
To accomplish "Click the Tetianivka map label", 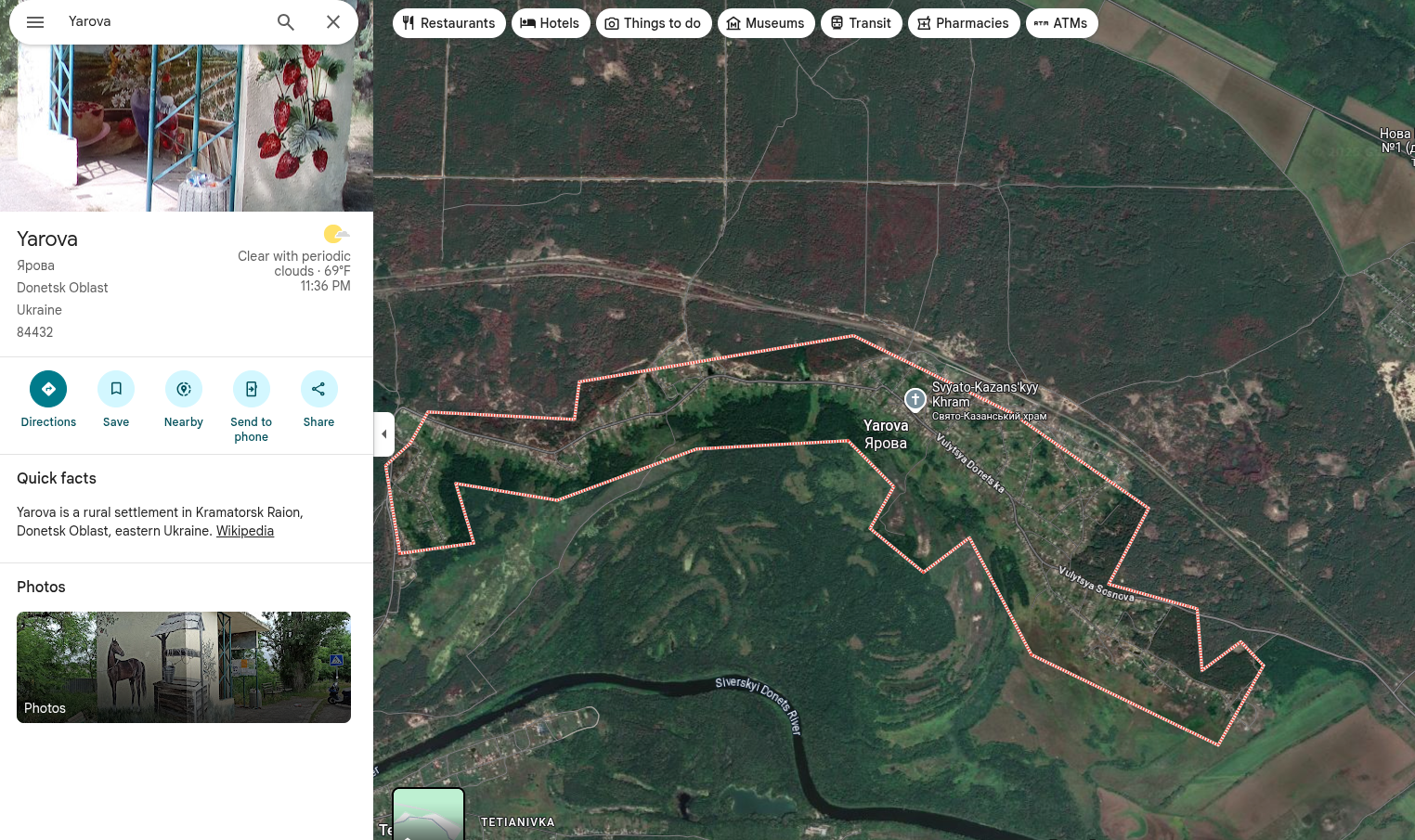I will pyautogui.click(x=518, y=822).
